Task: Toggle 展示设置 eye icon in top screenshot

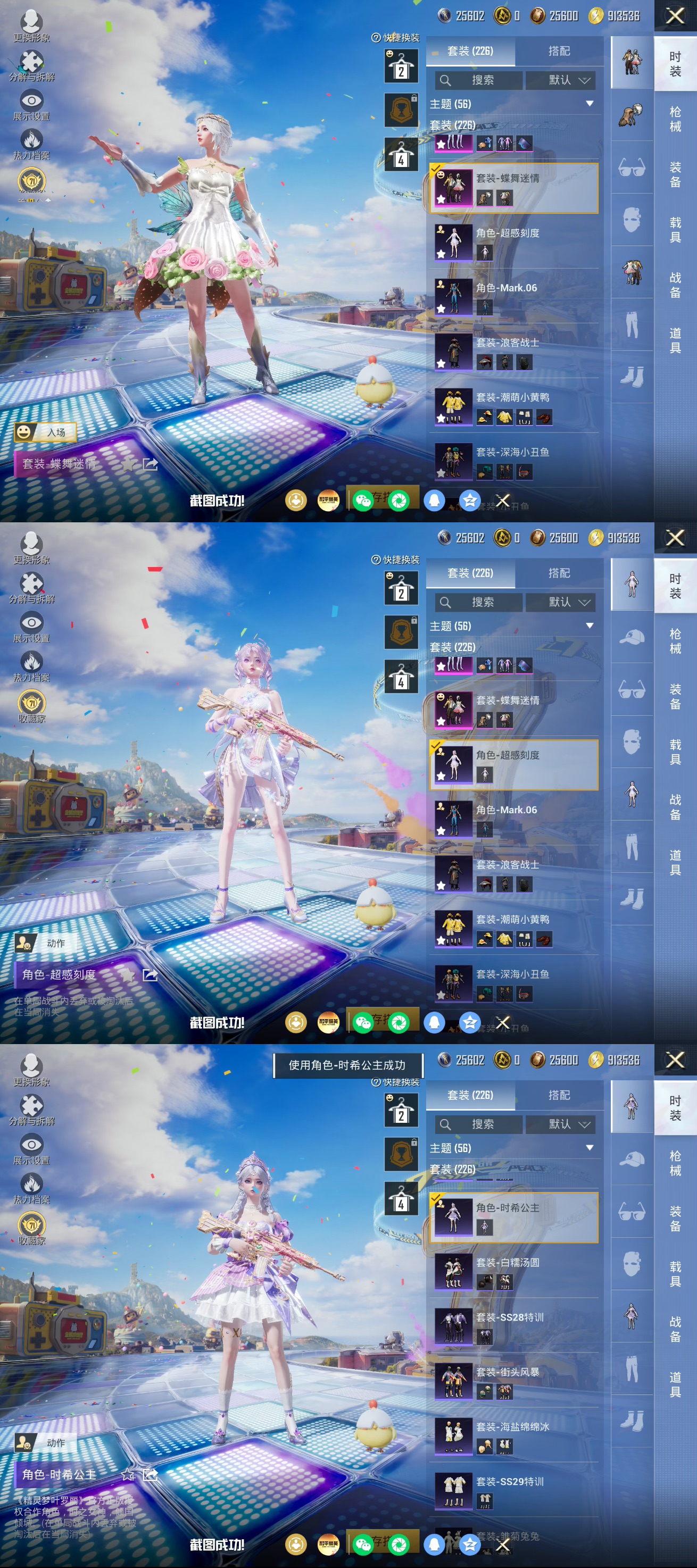Action: tap(31, 100)
